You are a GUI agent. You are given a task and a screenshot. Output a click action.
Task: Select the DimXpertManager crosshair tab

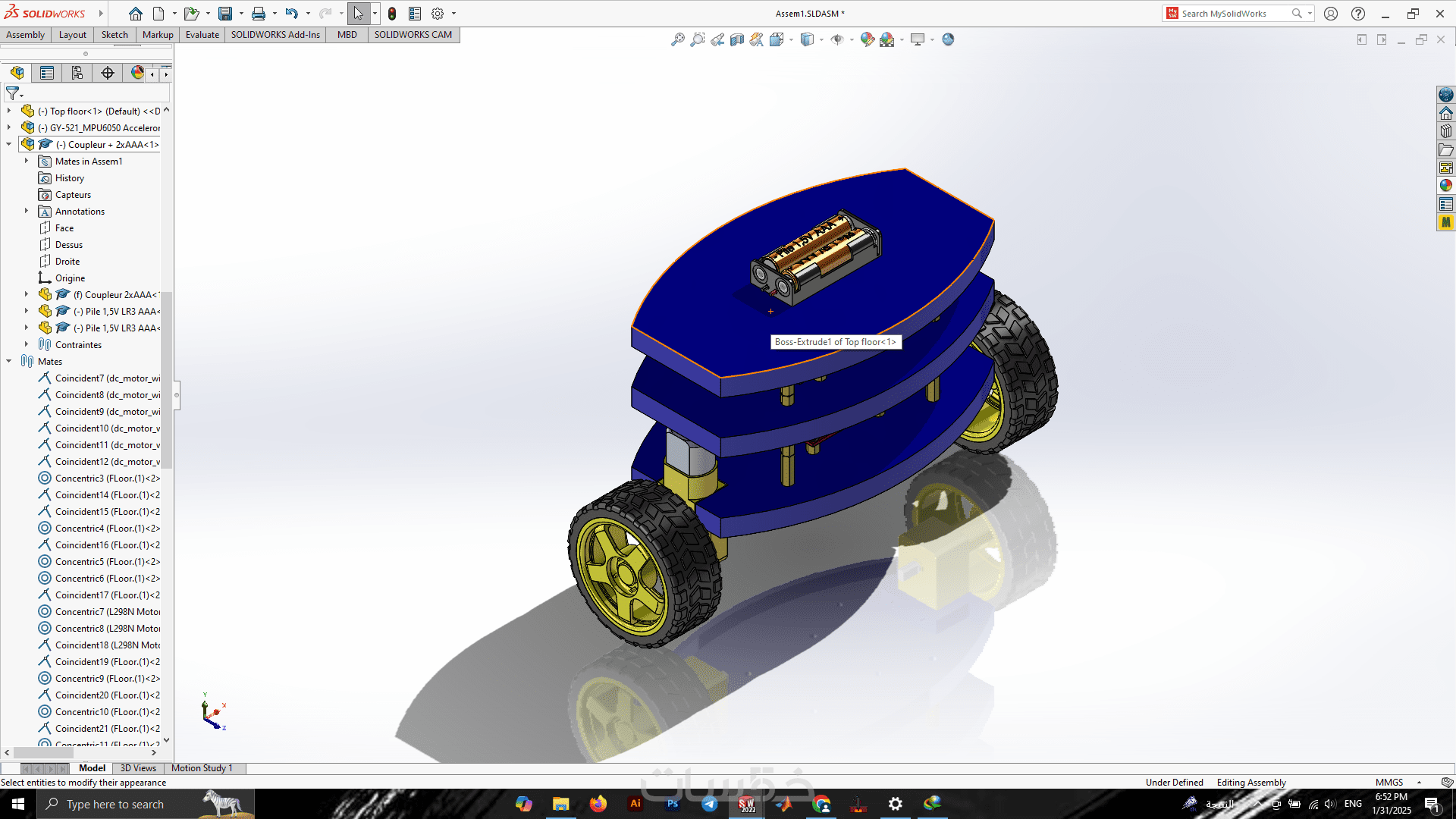108,73
